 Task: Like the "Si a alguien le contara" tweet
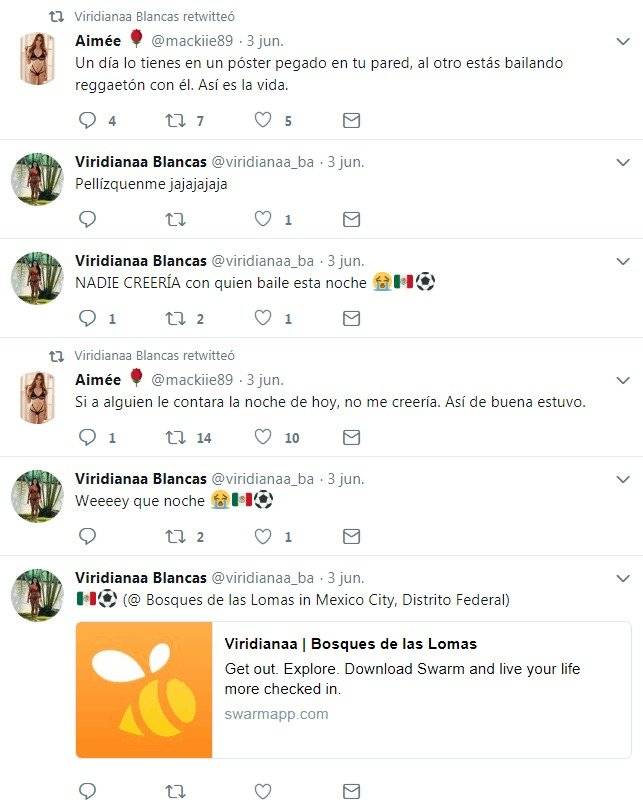(x=263, y=437)
